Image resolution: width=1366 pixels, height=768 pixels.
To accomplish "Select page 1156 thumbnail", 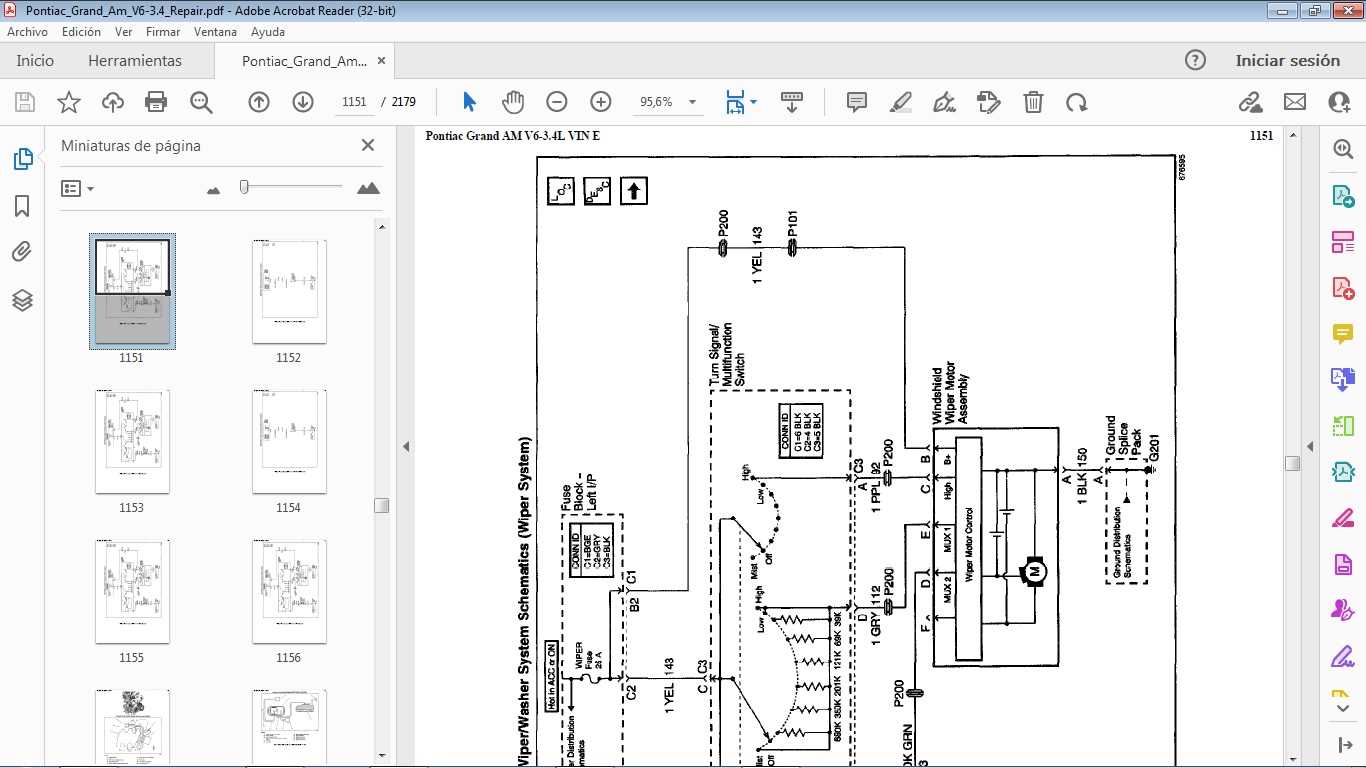I will click(x=289, y=591).
